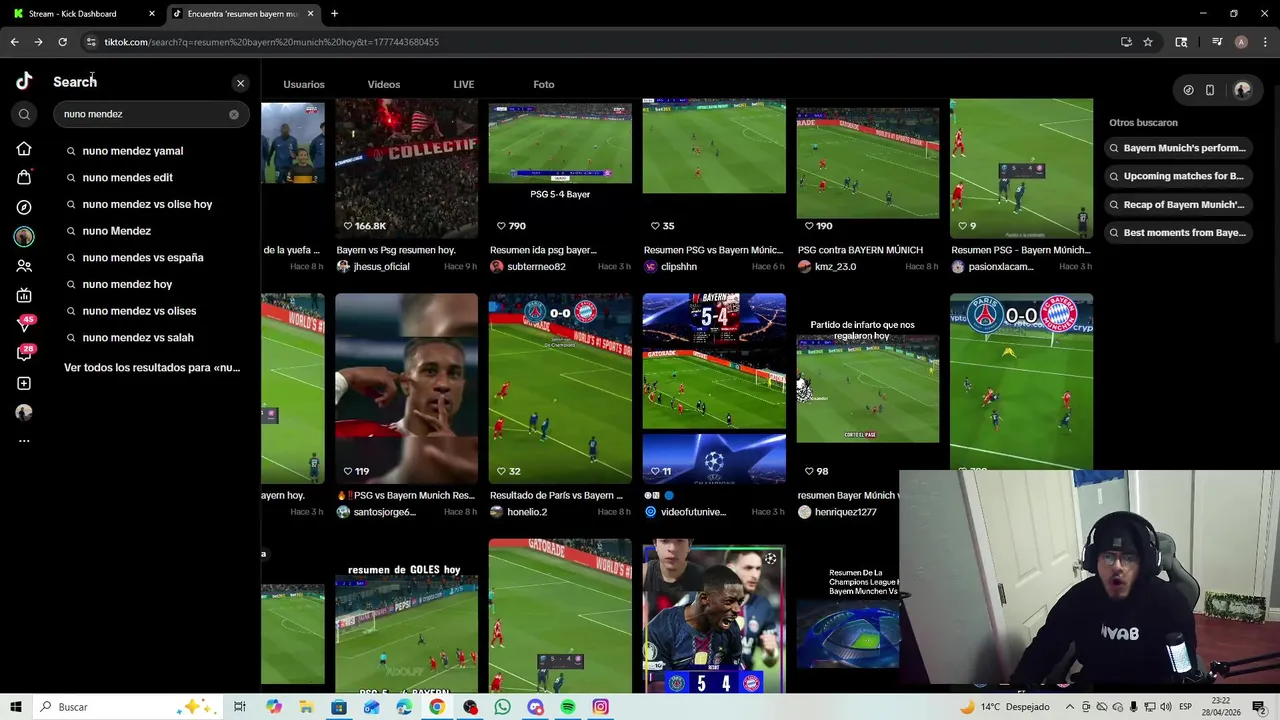
Task: Open the Chrome media controls icon
Action: click(x=1217, y=42)
